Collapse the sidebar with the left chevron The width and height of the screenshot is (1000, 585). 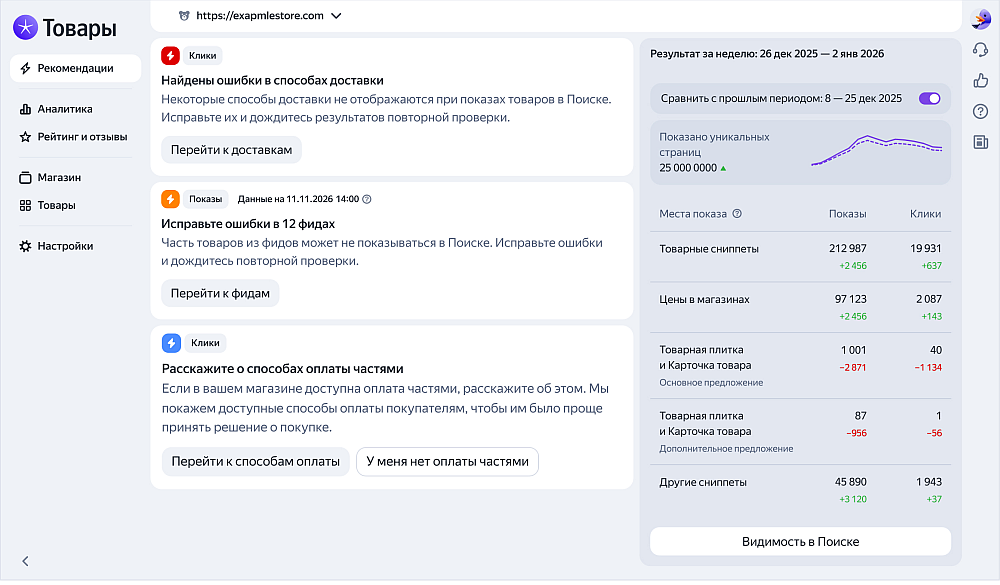point(26,561)
